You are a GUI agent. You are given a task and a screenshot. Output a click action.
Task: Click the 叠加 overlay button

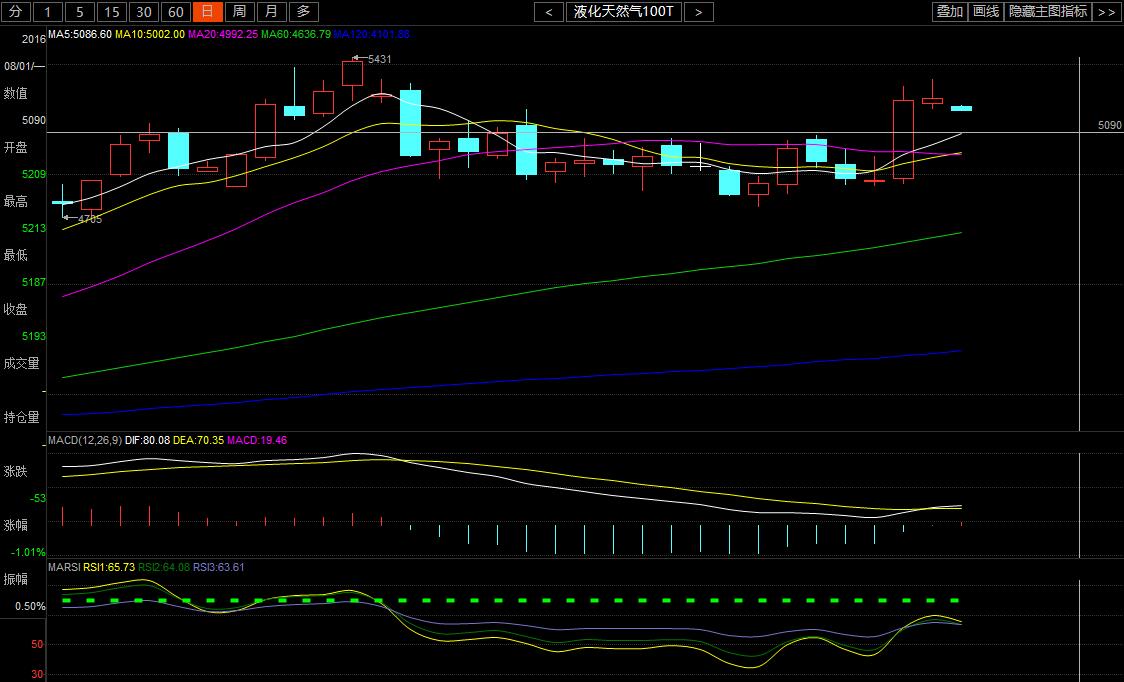pyautogui.click(x=949, y=12)
